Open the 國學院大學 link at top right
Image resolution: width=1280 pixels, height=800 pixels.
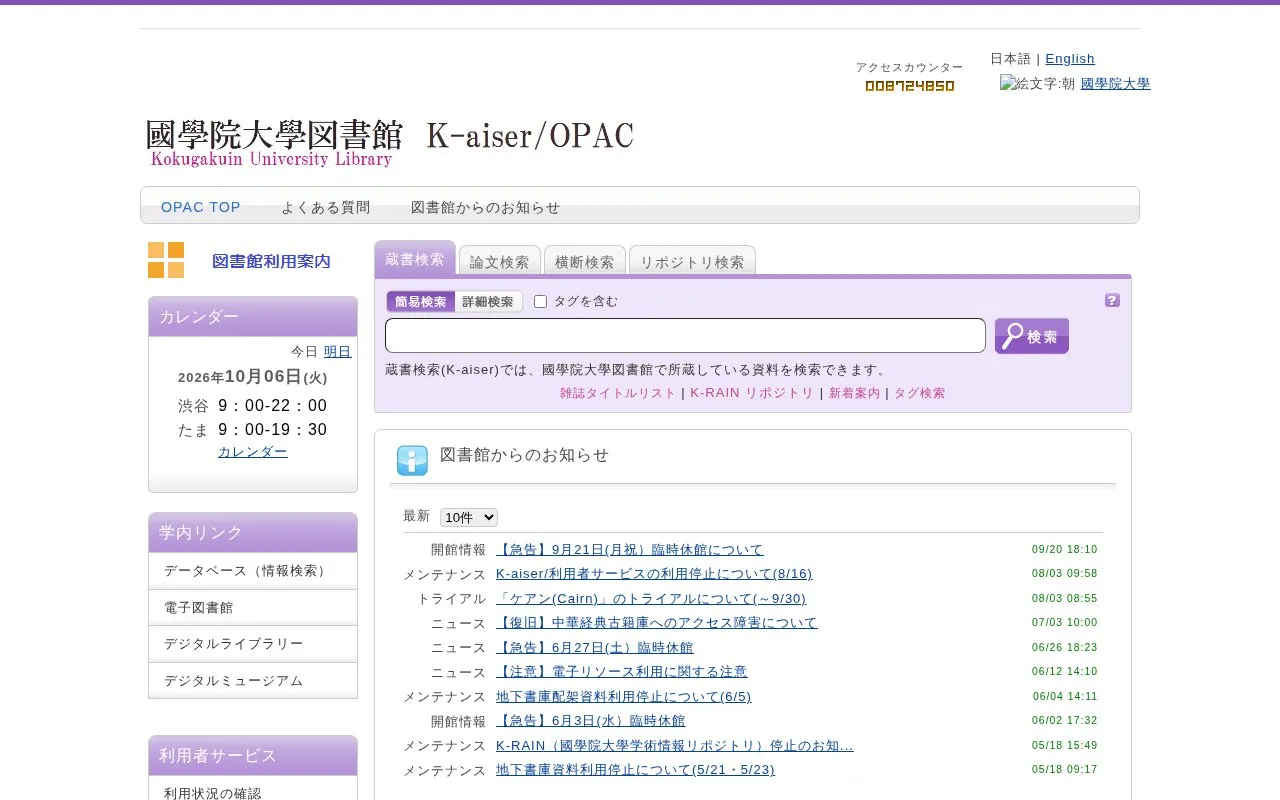[1116, 84]
